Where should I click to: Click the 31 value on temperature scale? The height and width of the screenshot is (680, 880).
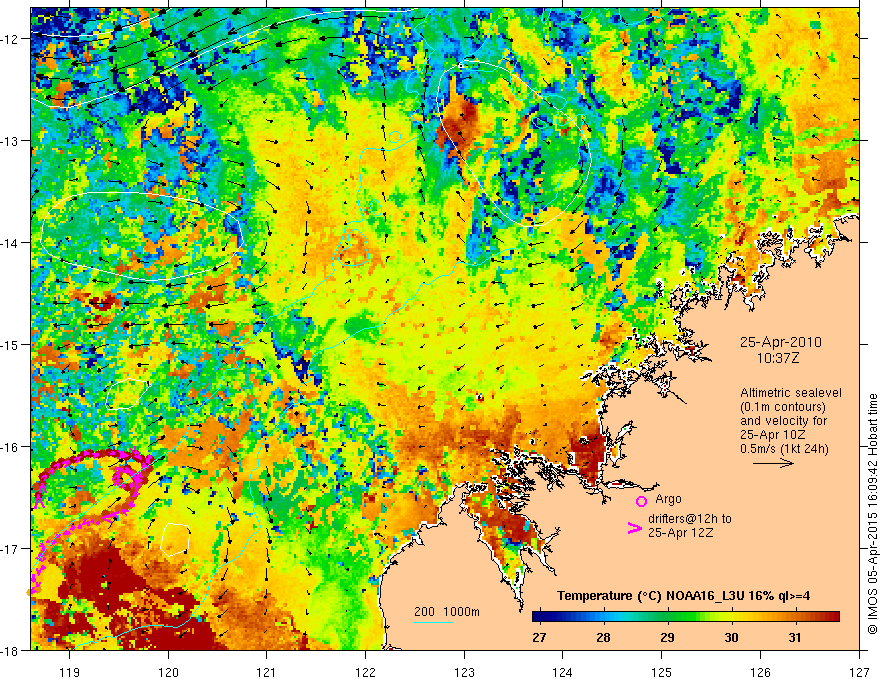tap(795, 637)
